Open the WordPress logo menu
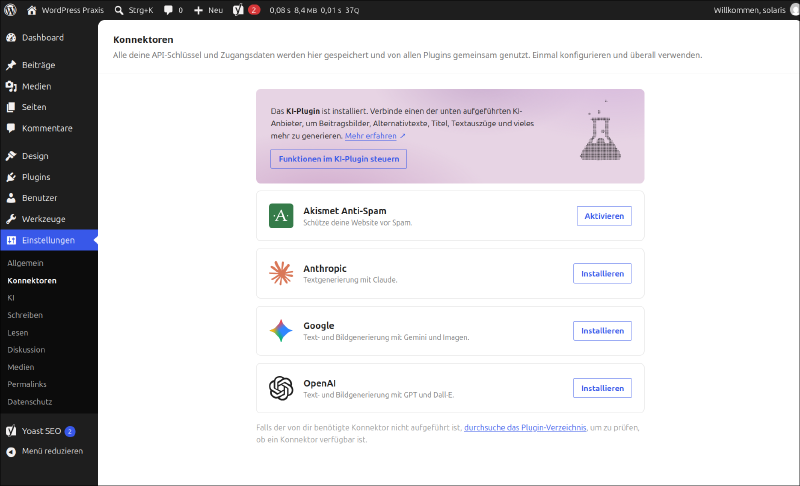Image resolution: width=800 pixels, height=486 pixels. click(x=10, y=10)
